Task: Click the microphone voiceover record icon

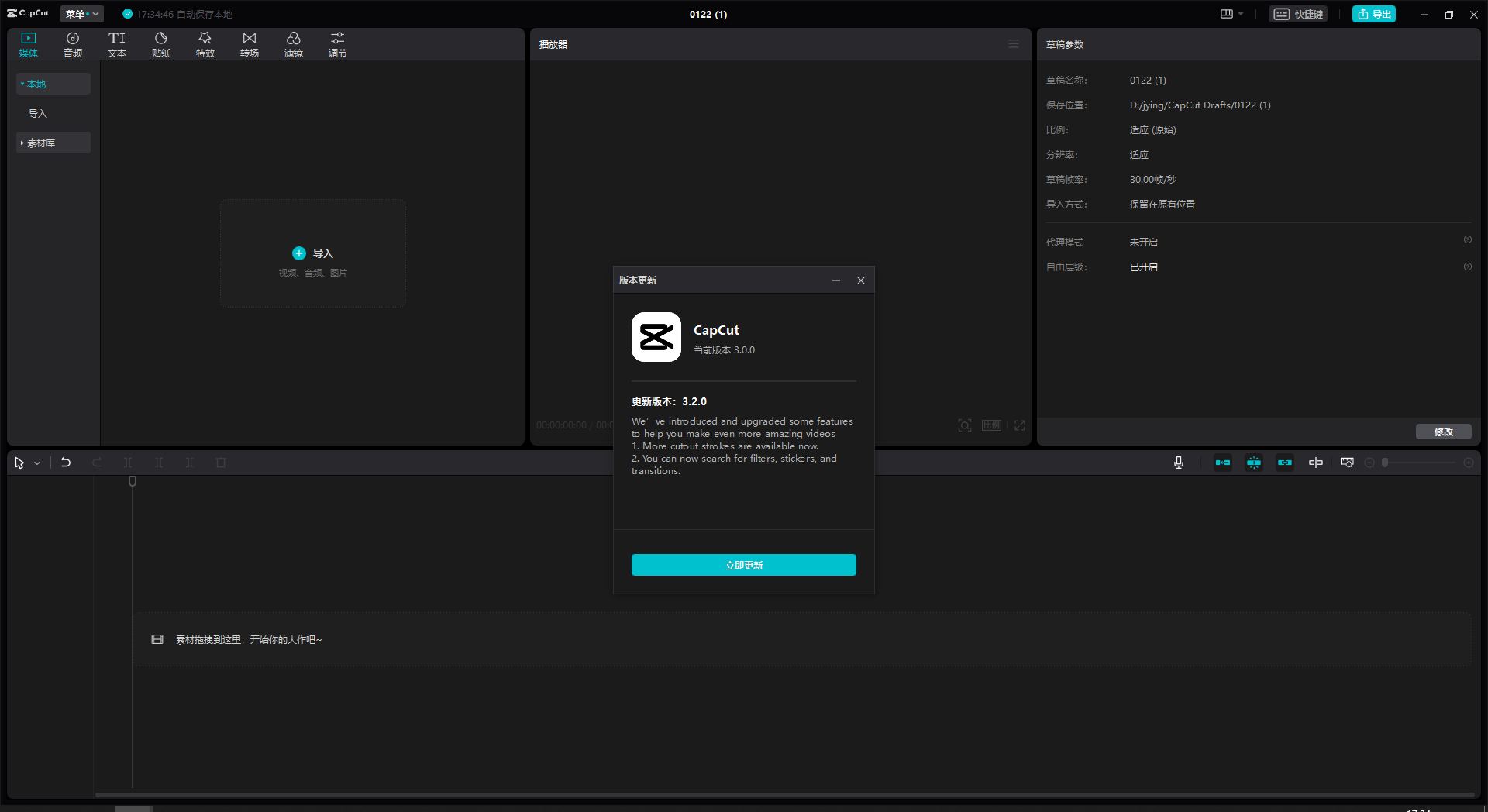Action: 1178,463
